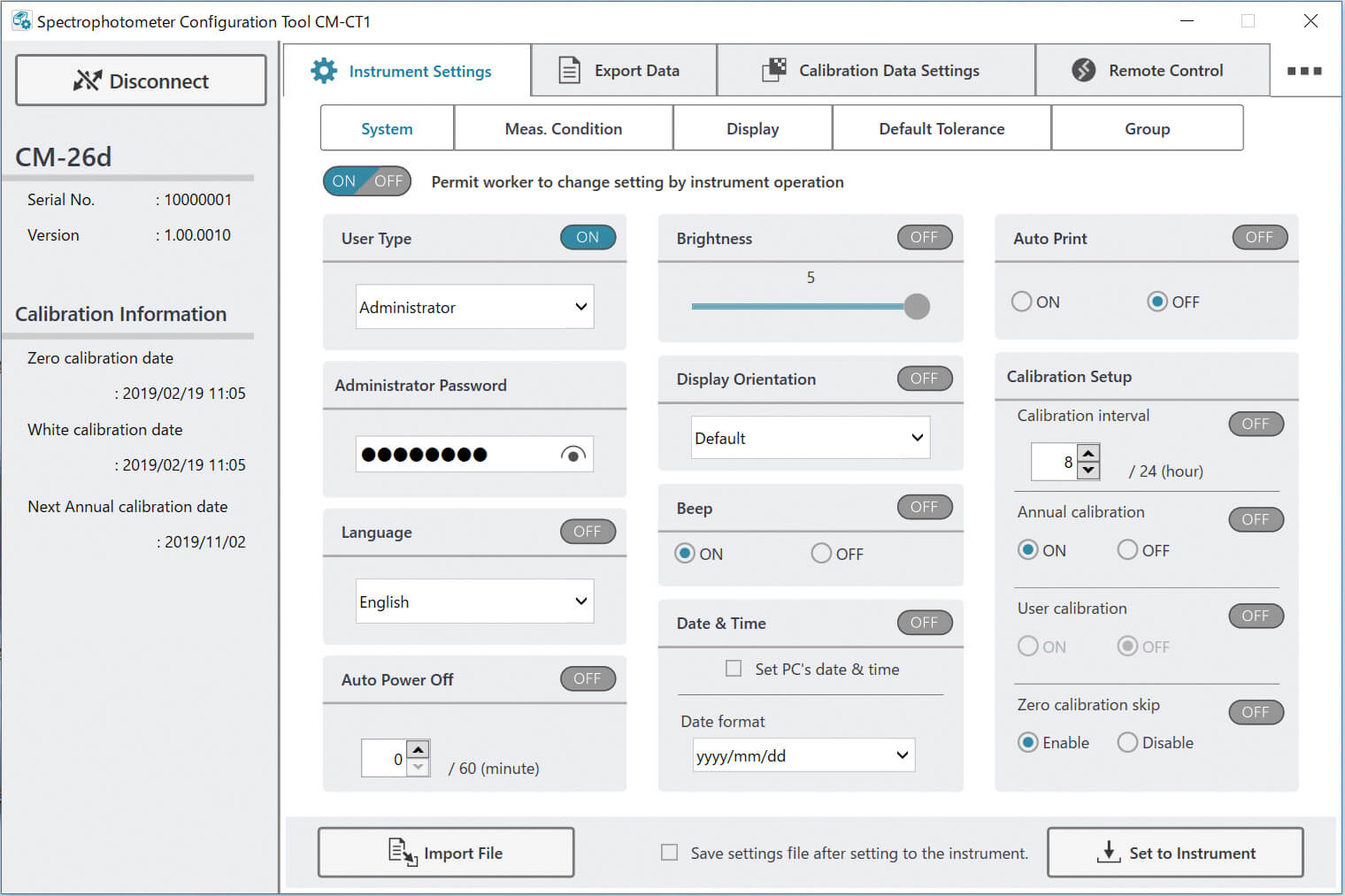Click the Auto Power Off value field
Image resolution: width=1345 pixels, height=896 pixels.
(x=384, y=759)
